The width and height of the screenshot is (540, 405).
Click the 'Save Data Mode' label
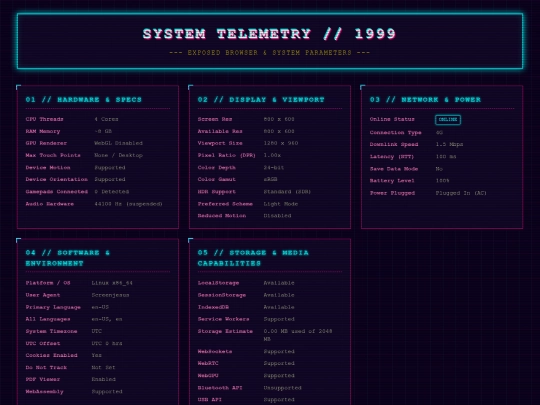tap(394, 169)
